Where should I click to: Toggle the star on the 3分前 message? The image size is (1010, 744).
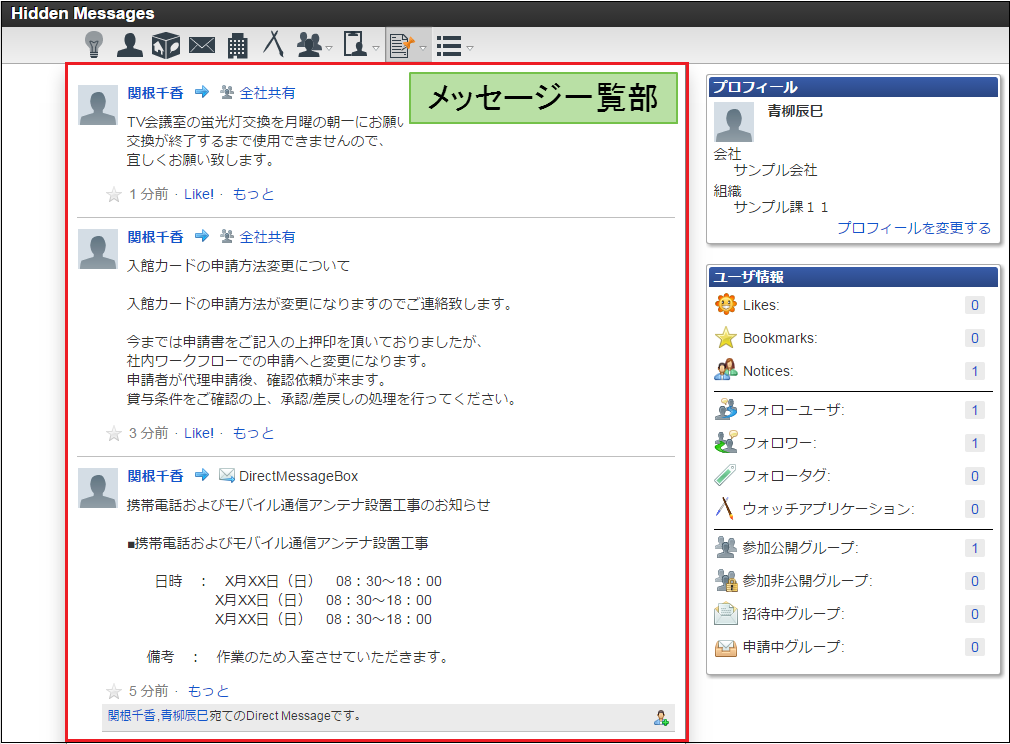click(113, 434)
